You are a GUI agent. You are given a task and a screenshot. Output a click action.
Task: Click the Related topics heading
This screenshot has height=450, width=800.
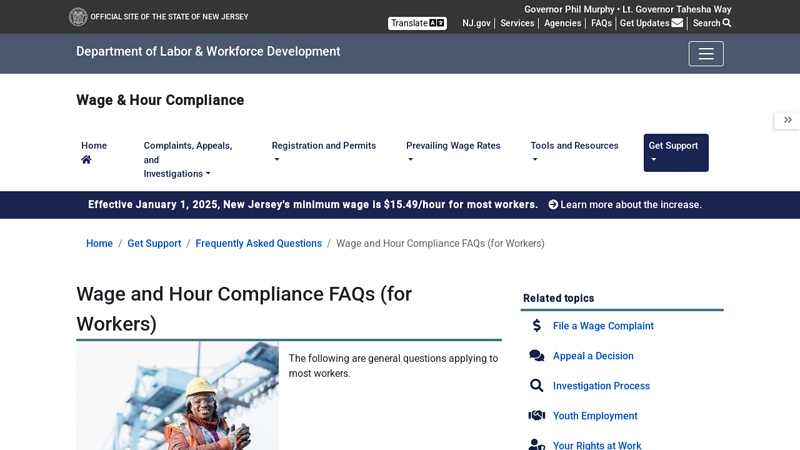point(558,298)
